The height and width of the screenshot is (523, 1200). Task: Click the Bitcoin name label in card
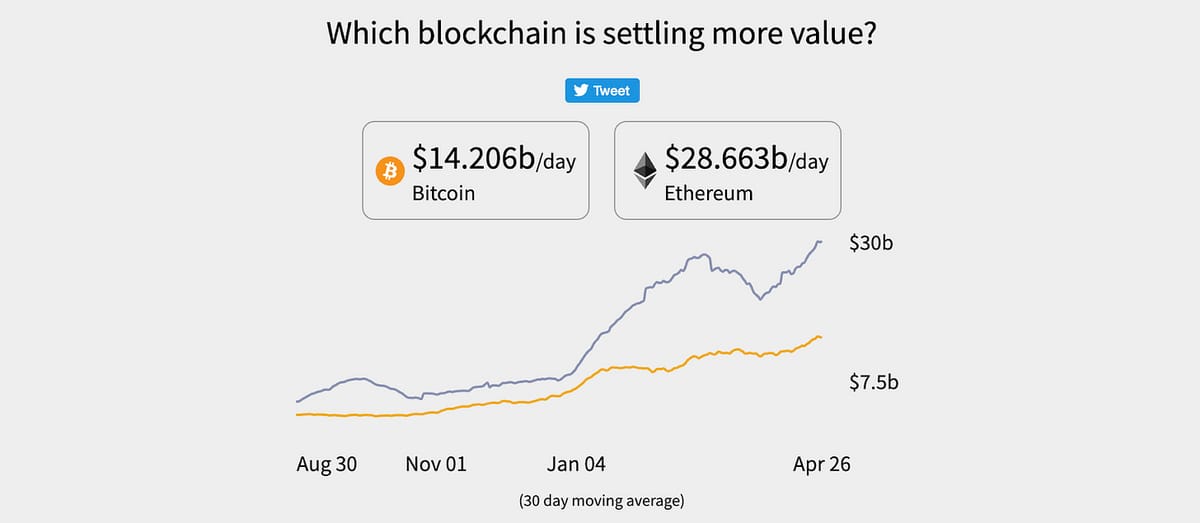(x=443, y=193)
